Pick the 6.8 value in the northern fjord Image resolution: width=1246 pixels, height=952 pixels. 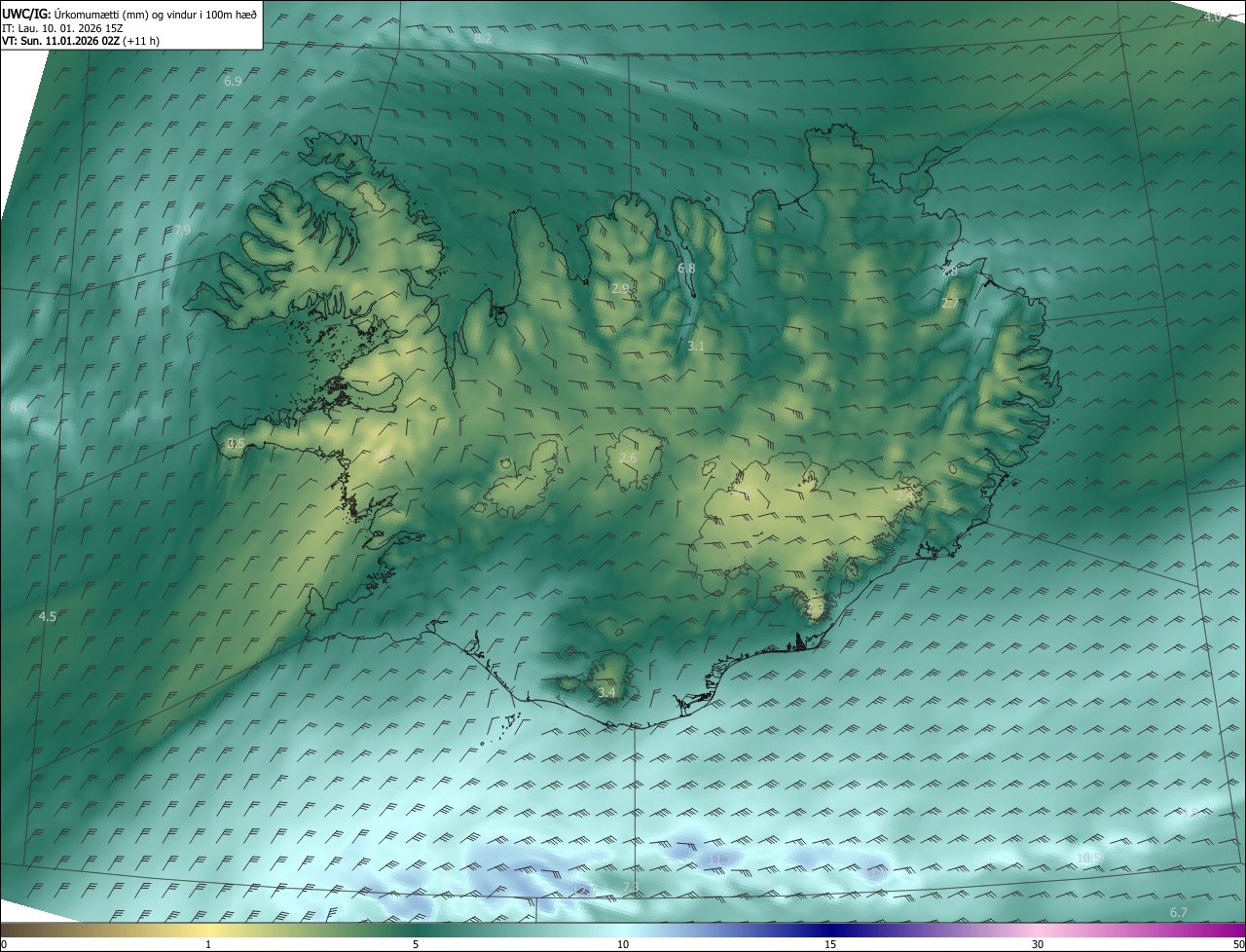click(686, 268)
